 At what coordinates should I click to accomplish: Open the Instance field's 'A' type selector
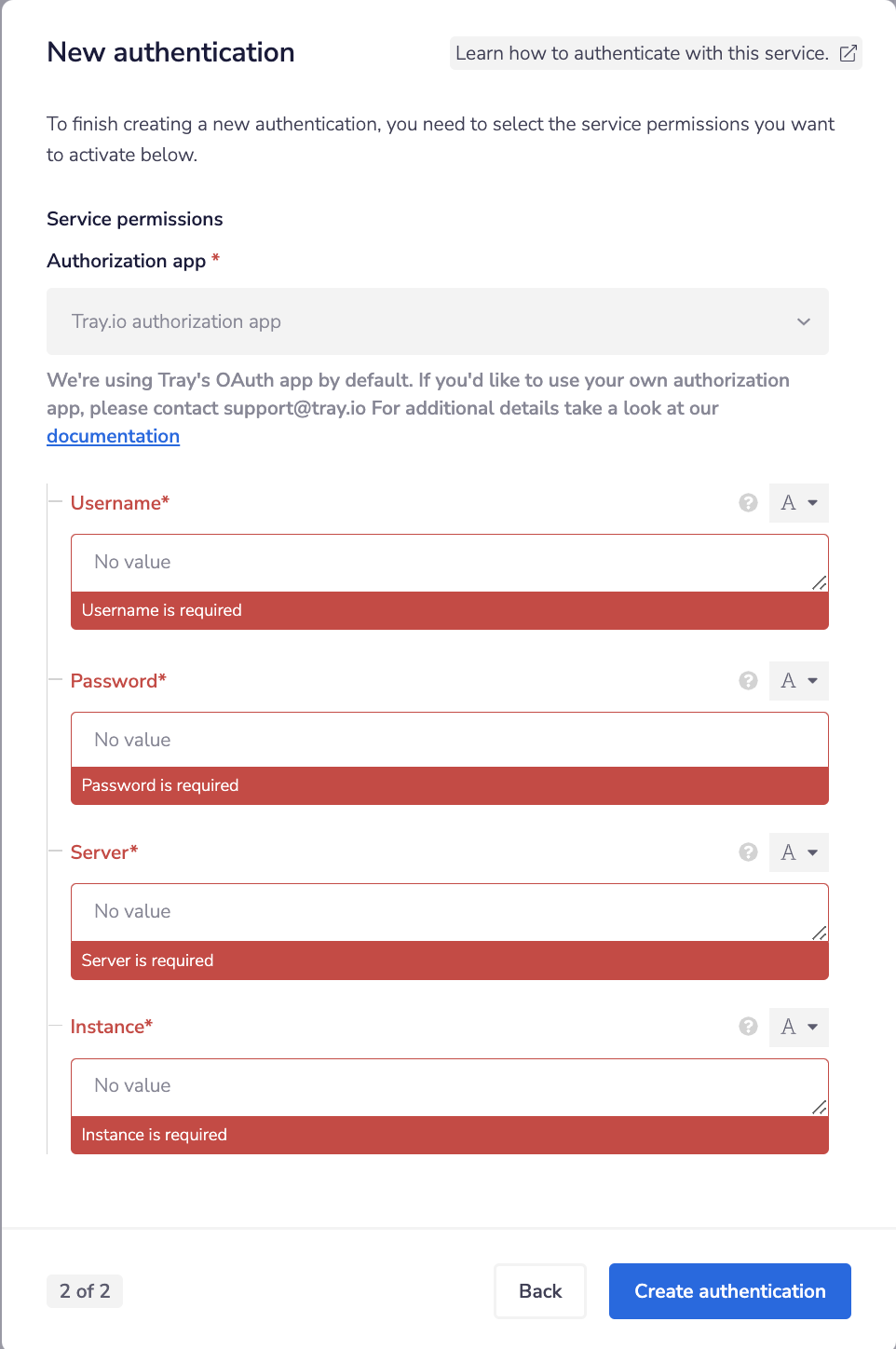(x=798, y=1027)
